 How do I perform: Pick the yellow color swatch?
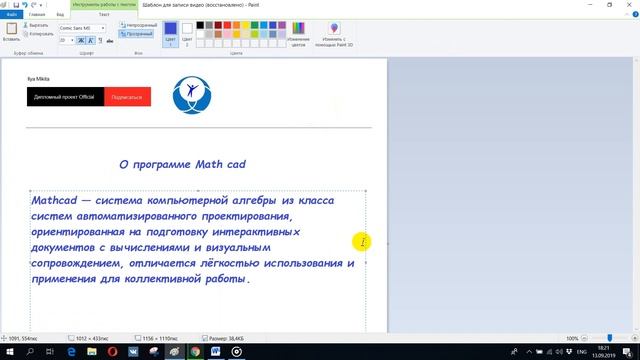pyautogui.click(x=246, y=25)
